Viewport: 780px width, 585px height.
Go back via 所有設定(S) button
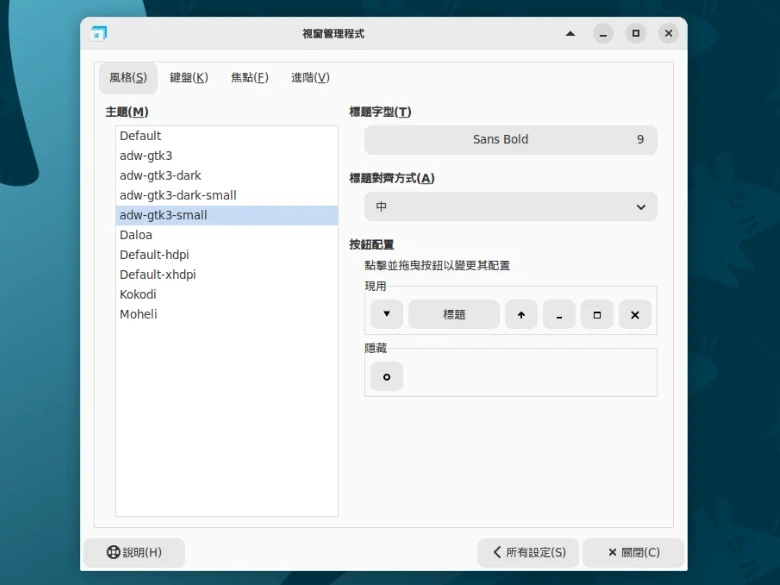(527, 552)
